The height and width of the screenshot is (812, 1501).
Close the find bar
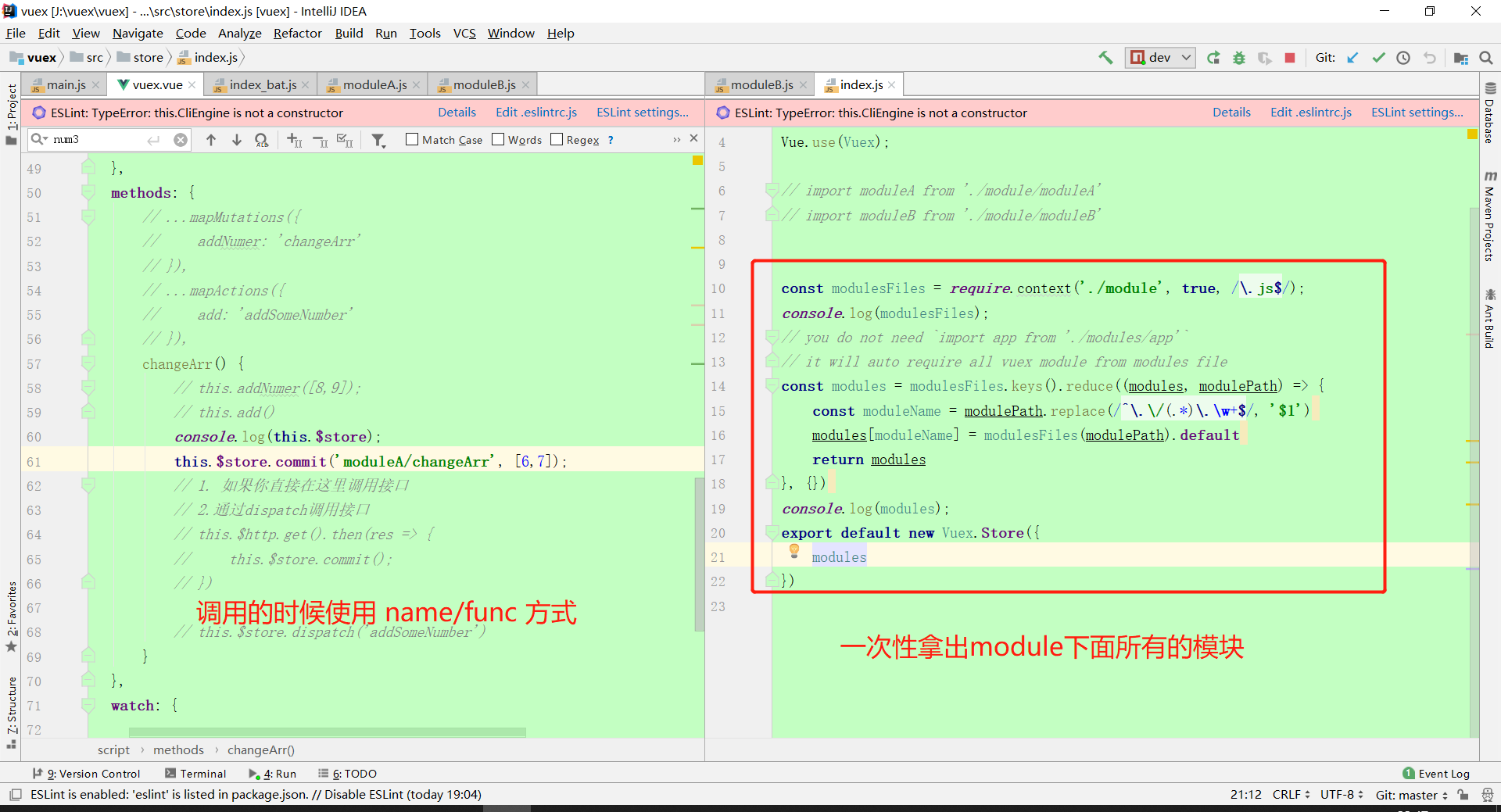[x=693, y=138]
